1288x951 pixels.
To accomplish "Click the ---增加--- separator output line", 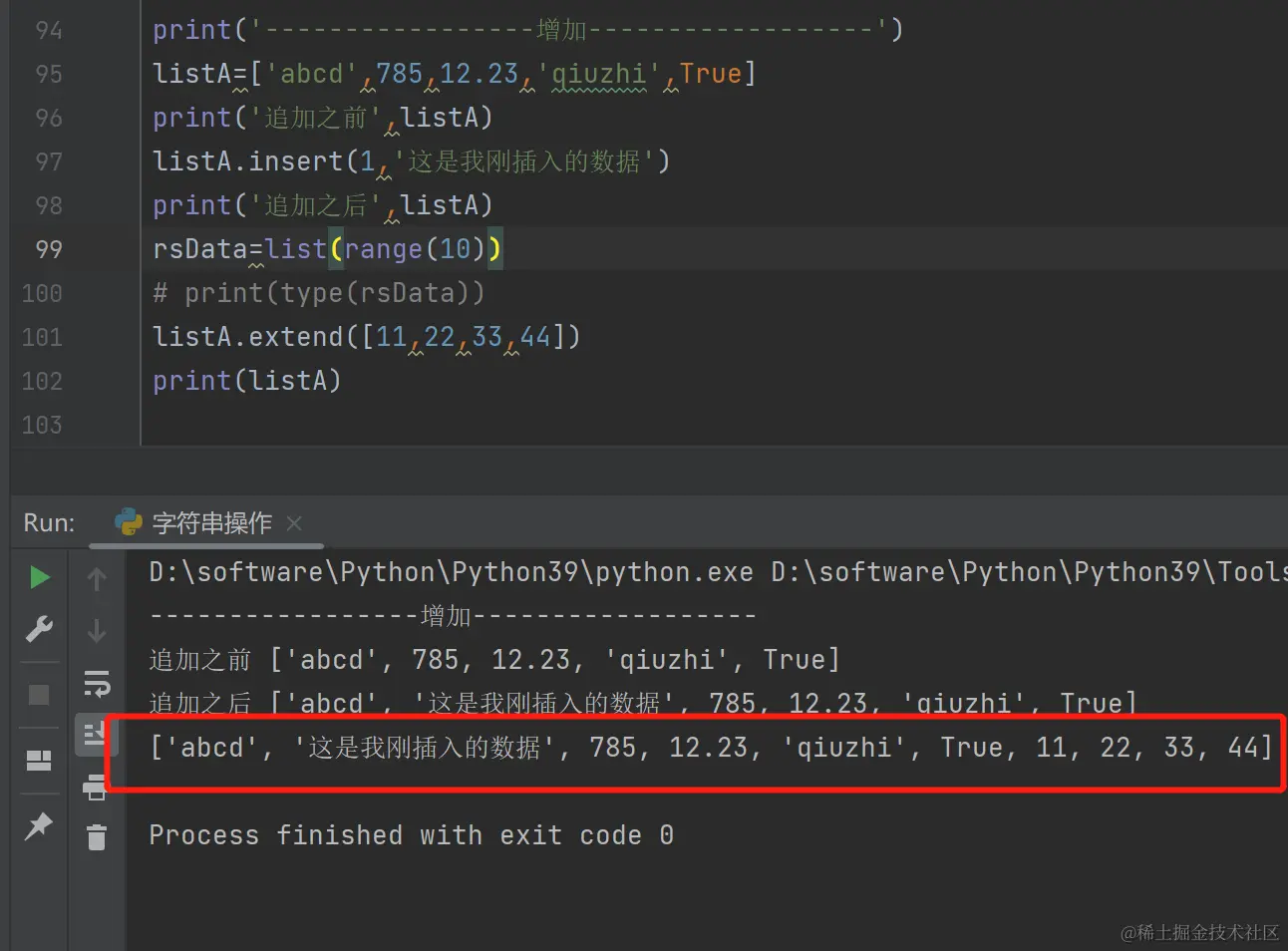I will (453, 616).
